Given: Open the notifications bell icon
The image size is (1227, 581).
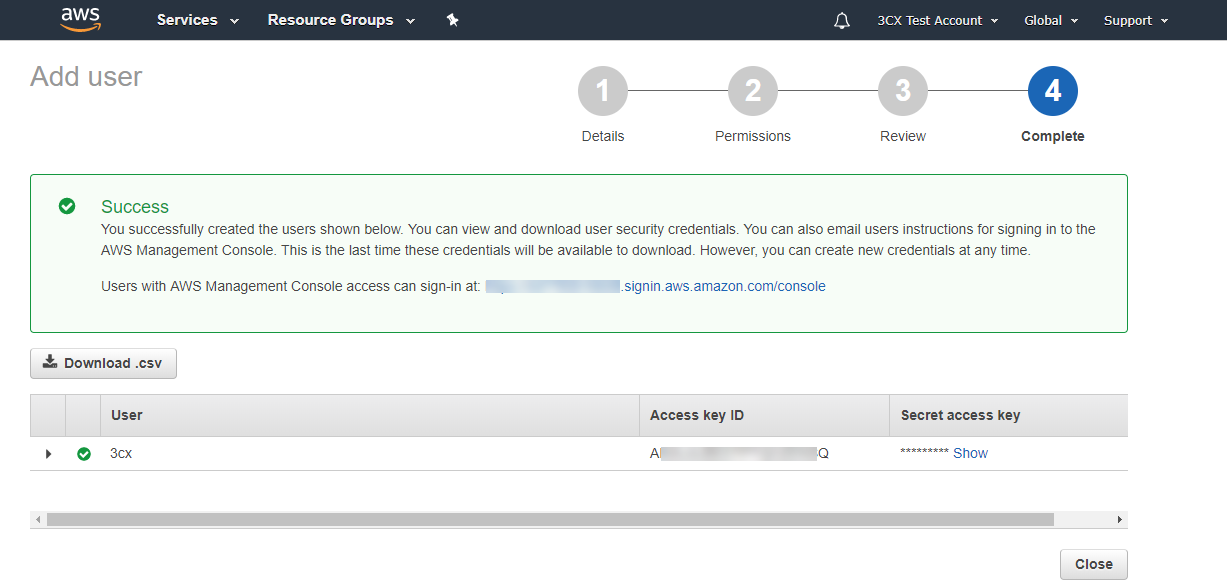Looking at the screenshot, I should tap(842, 20).
